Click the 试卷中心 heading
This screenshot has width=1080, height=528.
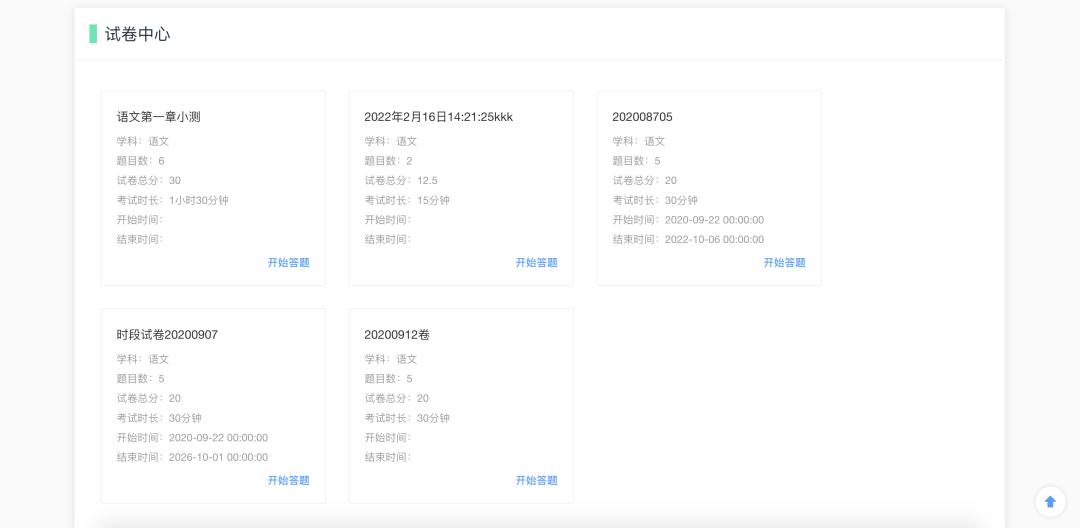click(x=137, y=34)
